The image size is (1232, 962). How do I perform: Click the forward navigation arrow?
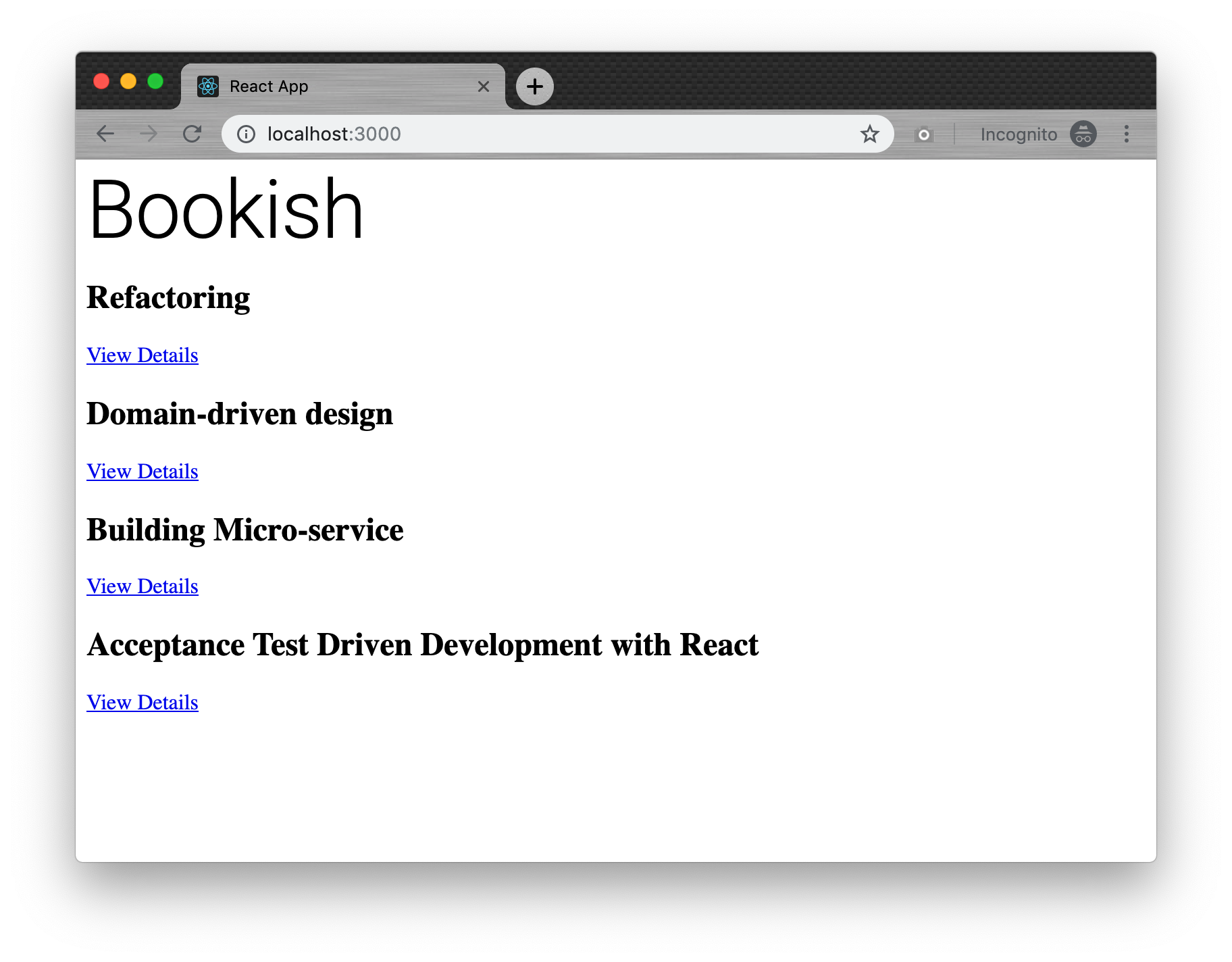pyautogui.click(x=149, y=134)
